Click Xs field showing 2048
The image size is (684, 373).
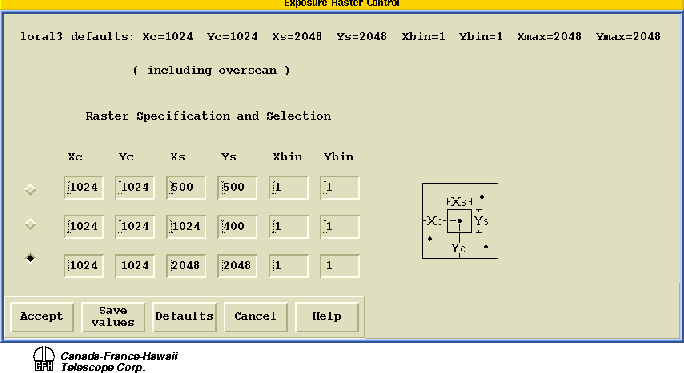pos(186,266)
